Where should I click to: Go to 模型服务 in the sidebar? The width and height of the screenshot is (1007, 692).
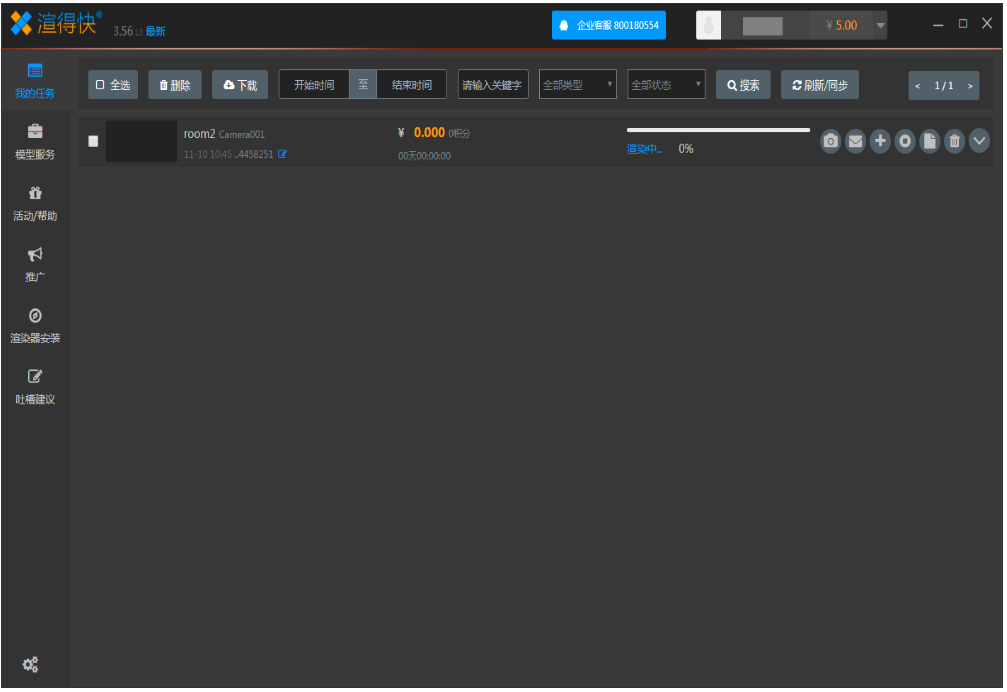[x=35, y=141]
